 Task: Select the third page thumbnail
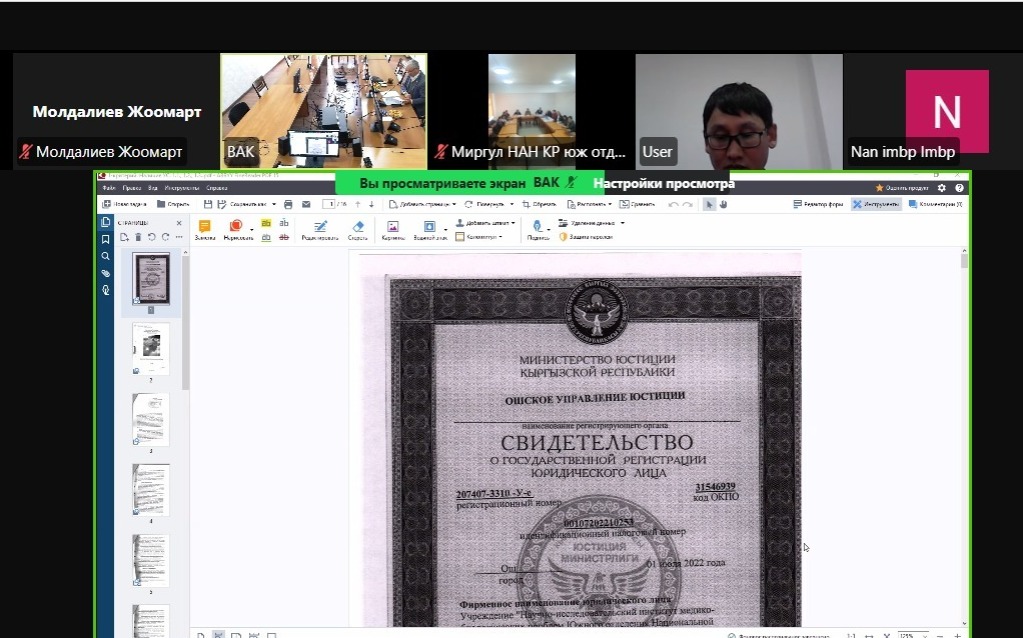tap(151, 419)
